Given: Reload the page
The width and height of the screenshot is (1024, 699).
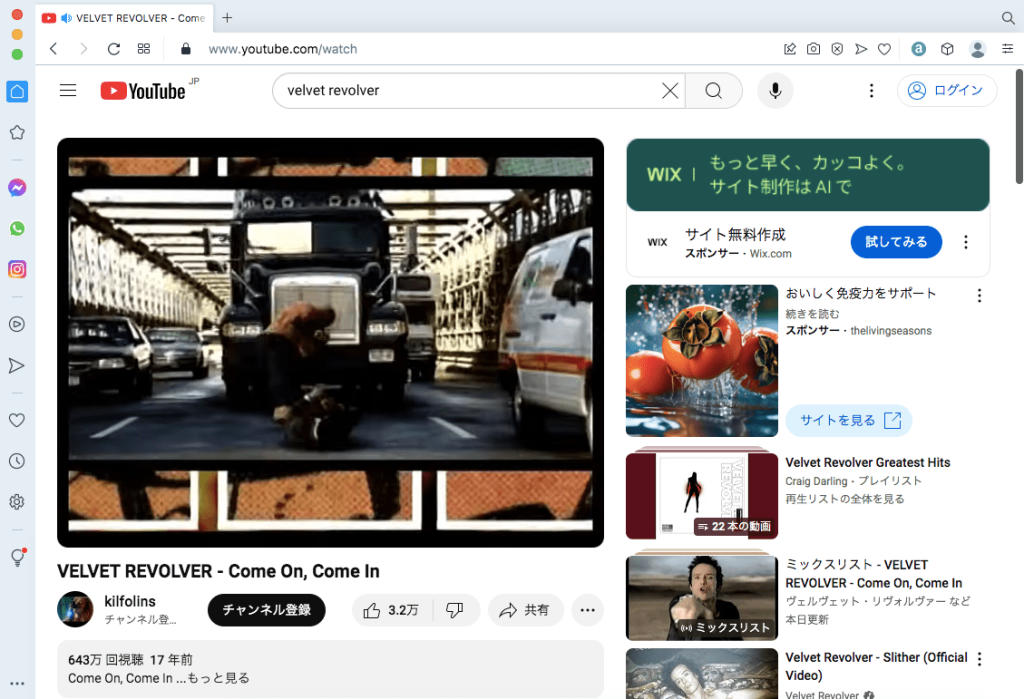Looking at the screenshot, I should coord(114,49).
